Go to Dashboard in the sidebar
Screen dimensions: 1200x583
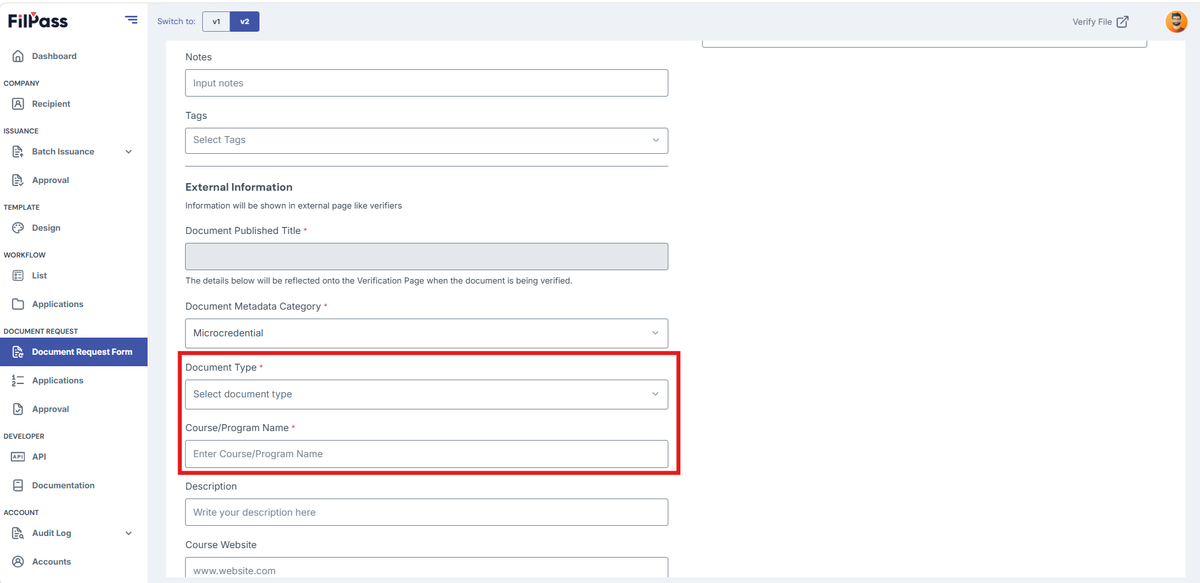point(54,56)
